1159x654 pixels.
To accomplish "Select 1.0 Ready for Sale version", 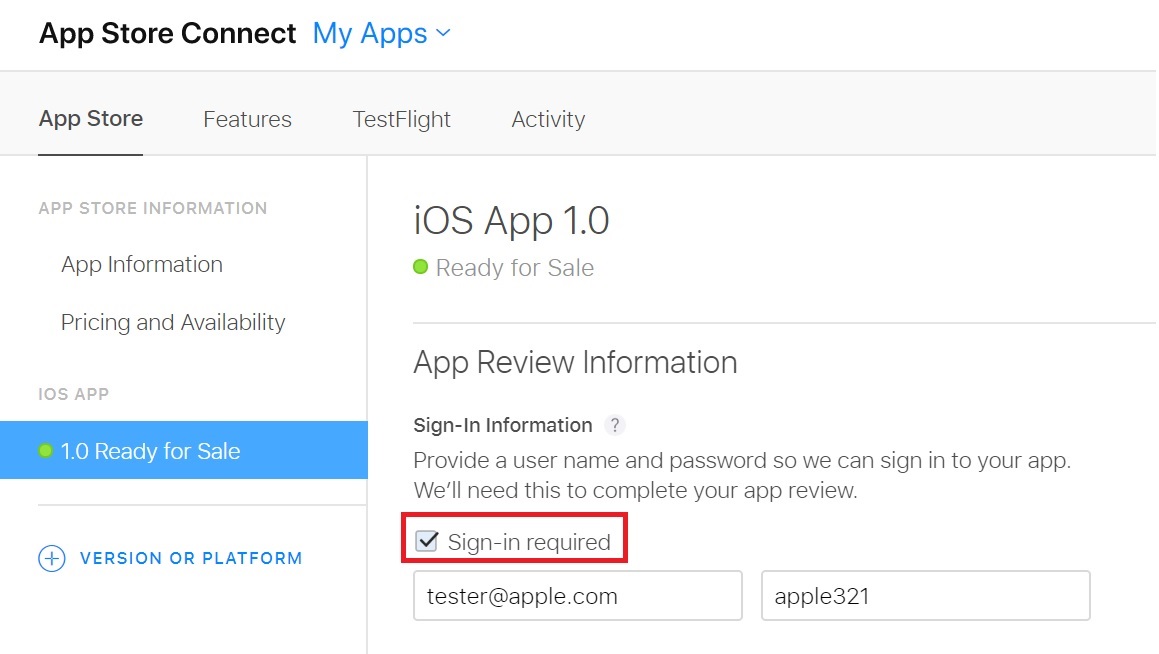I will [184, 450].
